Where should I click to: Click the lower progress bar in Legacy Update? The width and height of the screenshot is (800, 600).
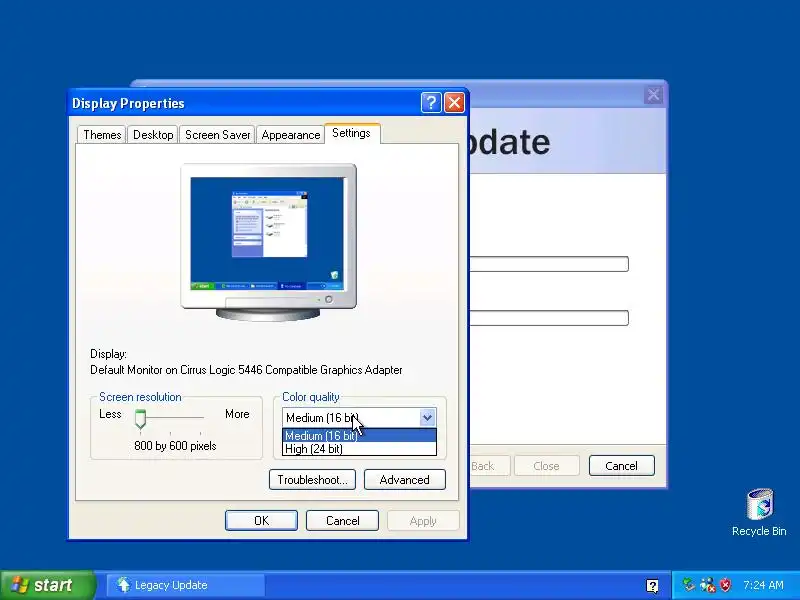tap(548, 318)
